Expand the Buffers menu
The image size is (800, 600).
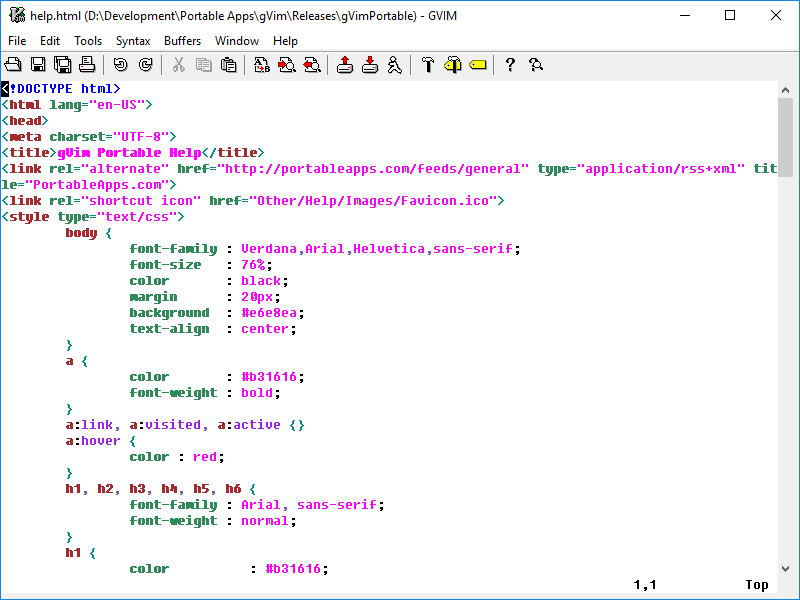point(182,41)
